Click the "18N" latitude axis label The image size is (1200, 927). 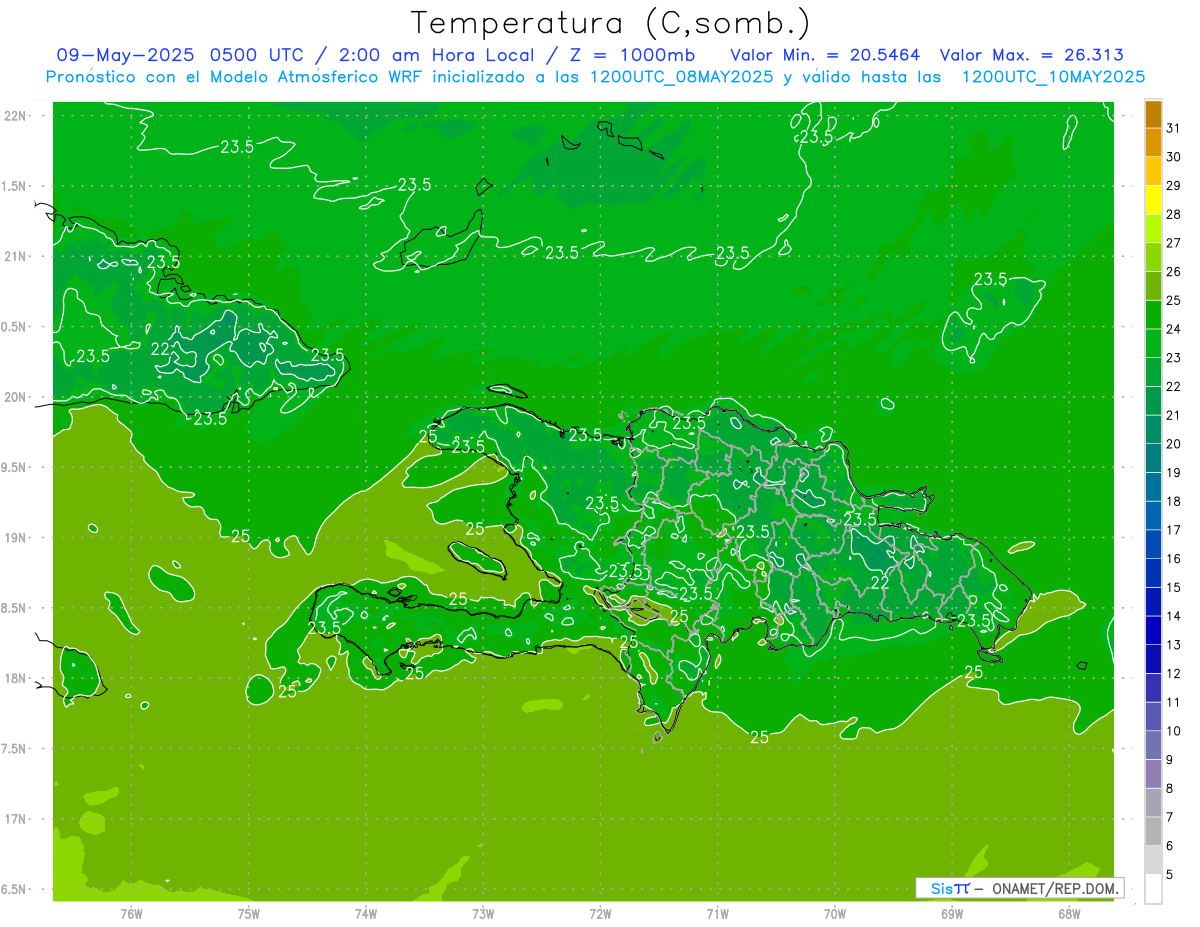click(x=16, y=679)
